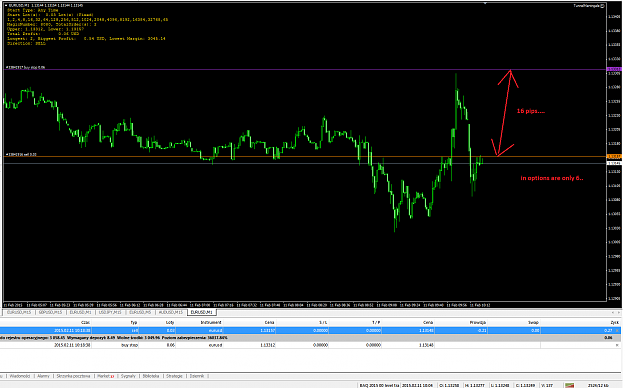The height and width of the screenshot is (388, 625).
Task: Sort orders by the Typ column
Action: point(134,322)
